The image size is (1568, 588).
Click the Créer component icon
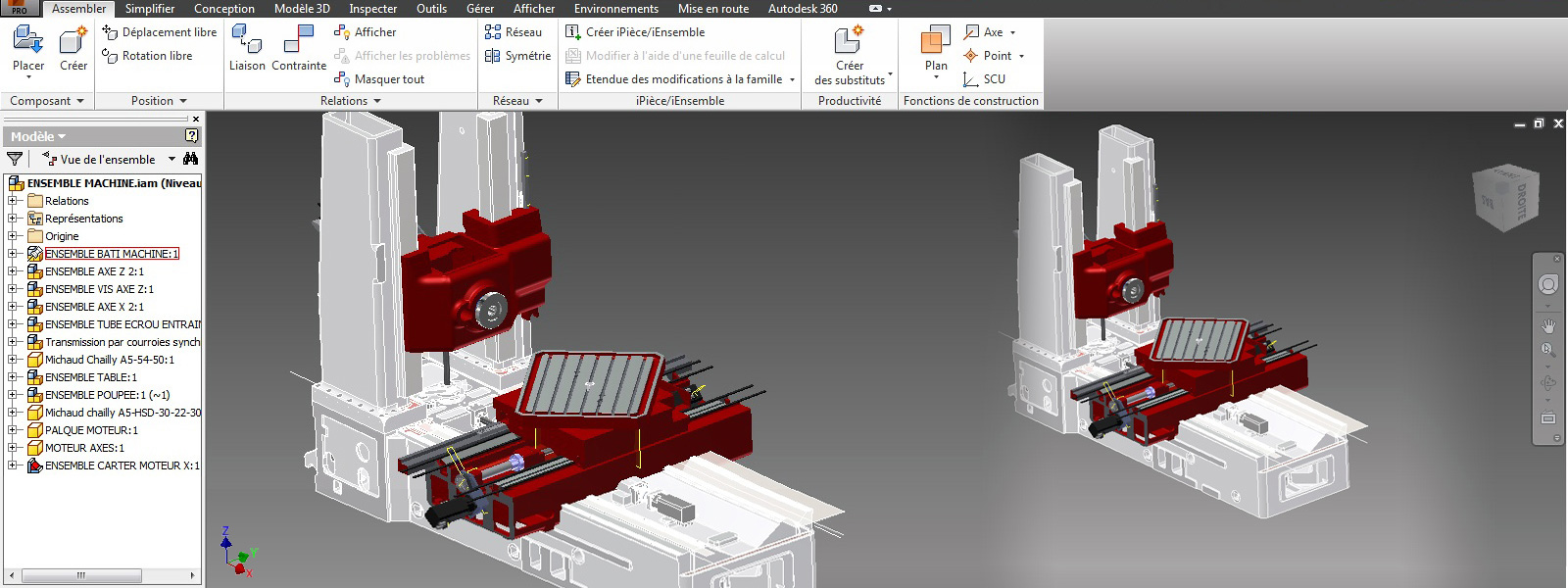(x=73, y=40)
